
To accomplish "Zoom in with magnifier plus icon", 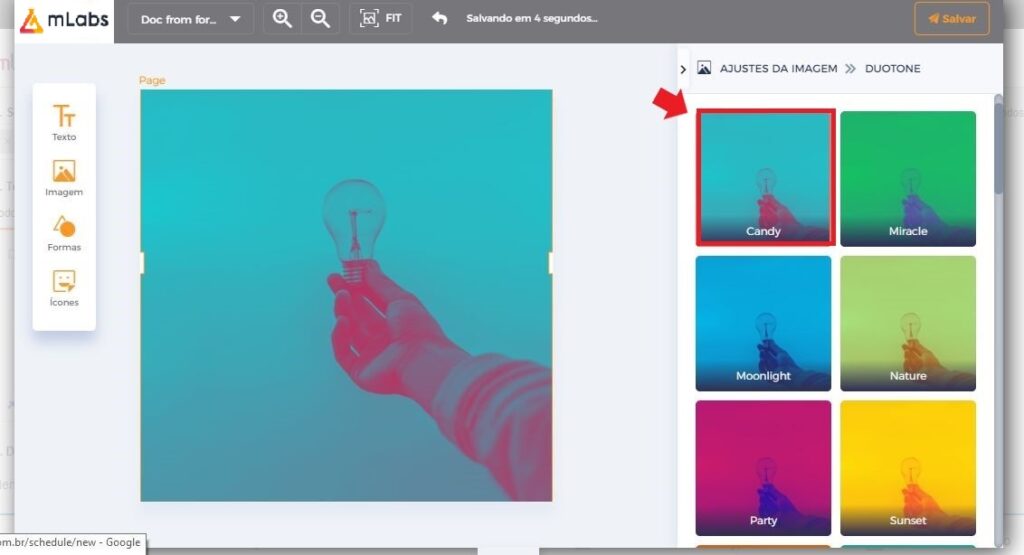I will (x=282, y=18).
